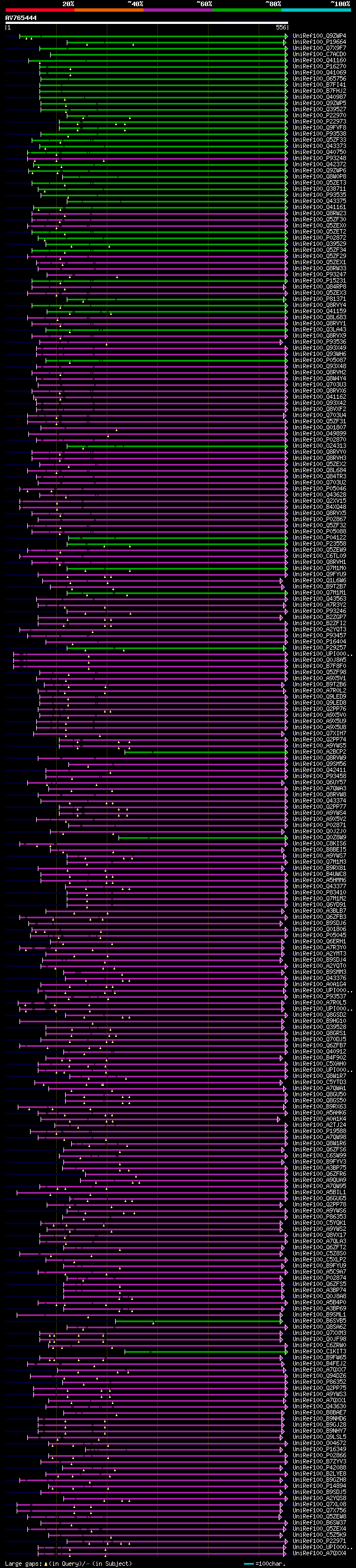Select the label UniRef100_Q41161
Screen dimensions: 356x1568
[x=319, y=207]
